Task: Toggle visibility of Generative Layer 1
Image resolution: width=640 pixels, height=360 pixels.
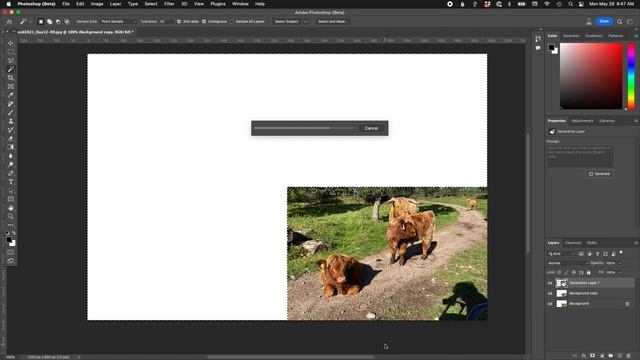Action: (x=550, y=283)
